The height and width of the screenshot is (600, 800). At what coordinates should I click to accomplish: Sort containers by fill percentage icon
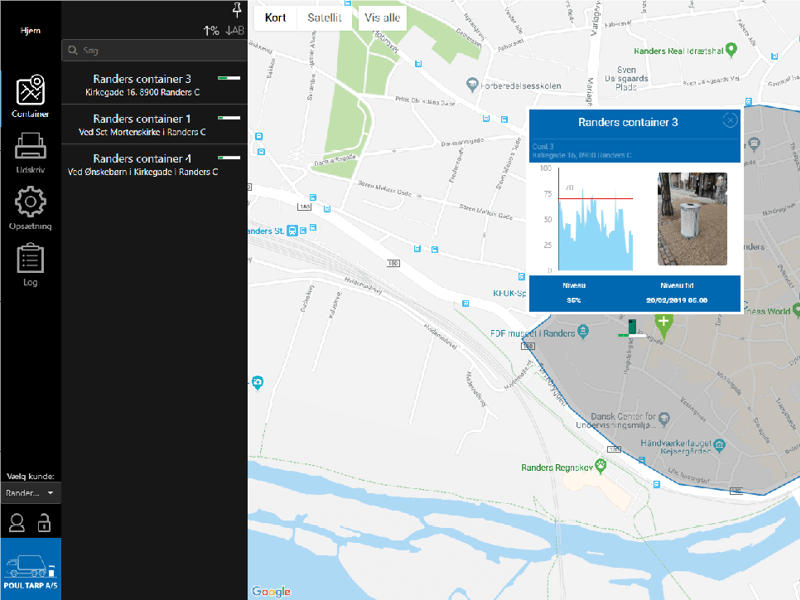pos(210,29)
